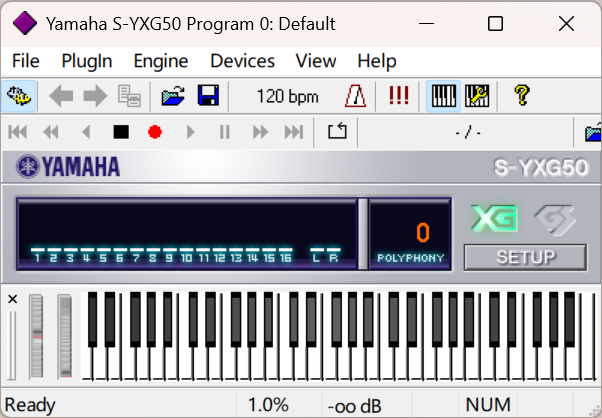The height and width of the screenshot is (418, 602).
Task: Go to next program with right arrow
Action: 95,96
